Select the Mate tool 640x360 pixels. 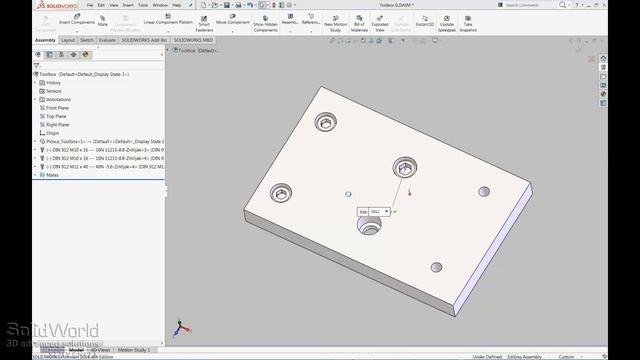click(x=102, y=21)
